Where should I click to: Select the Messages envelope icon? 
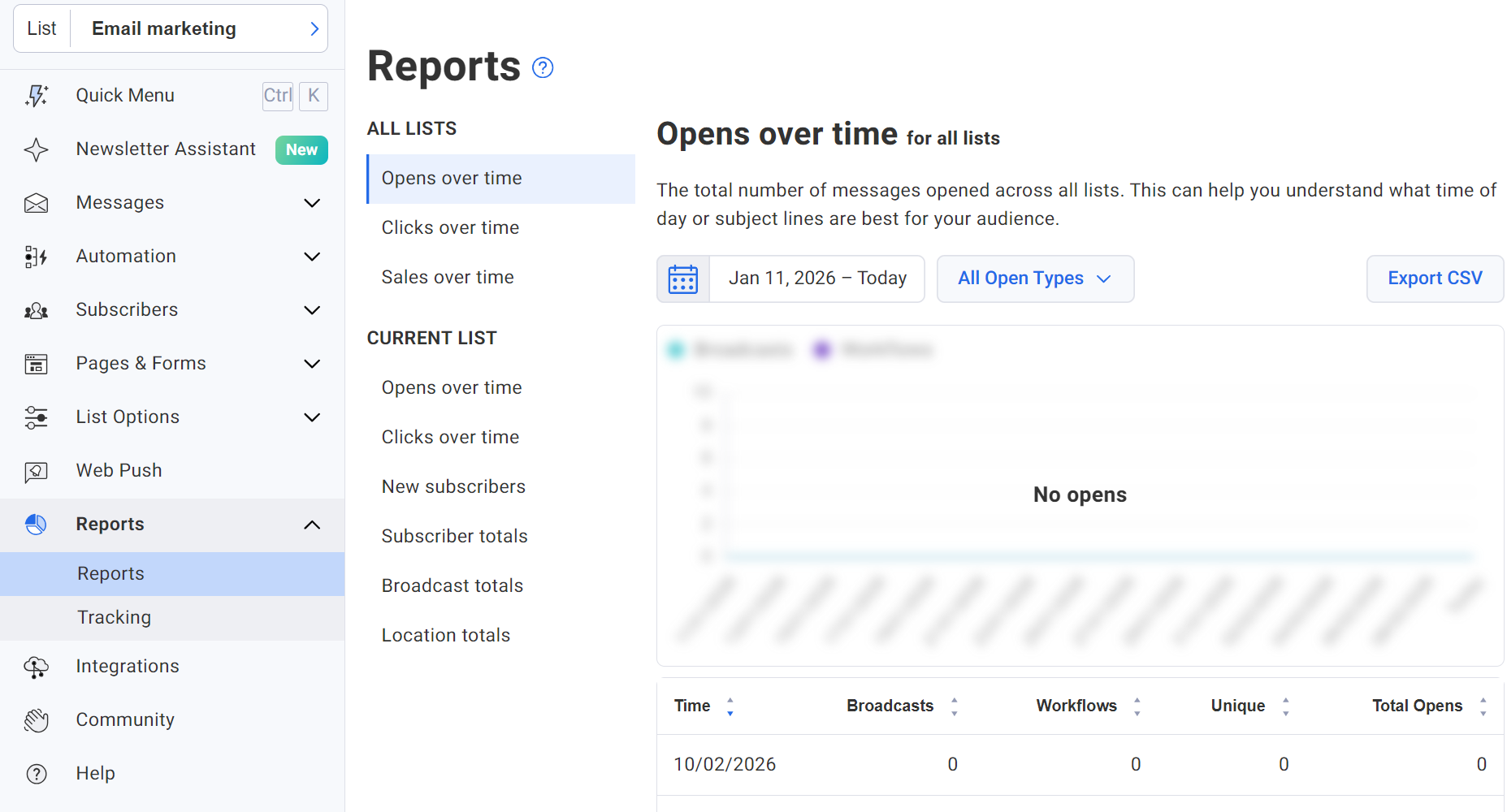coord(36,203)
